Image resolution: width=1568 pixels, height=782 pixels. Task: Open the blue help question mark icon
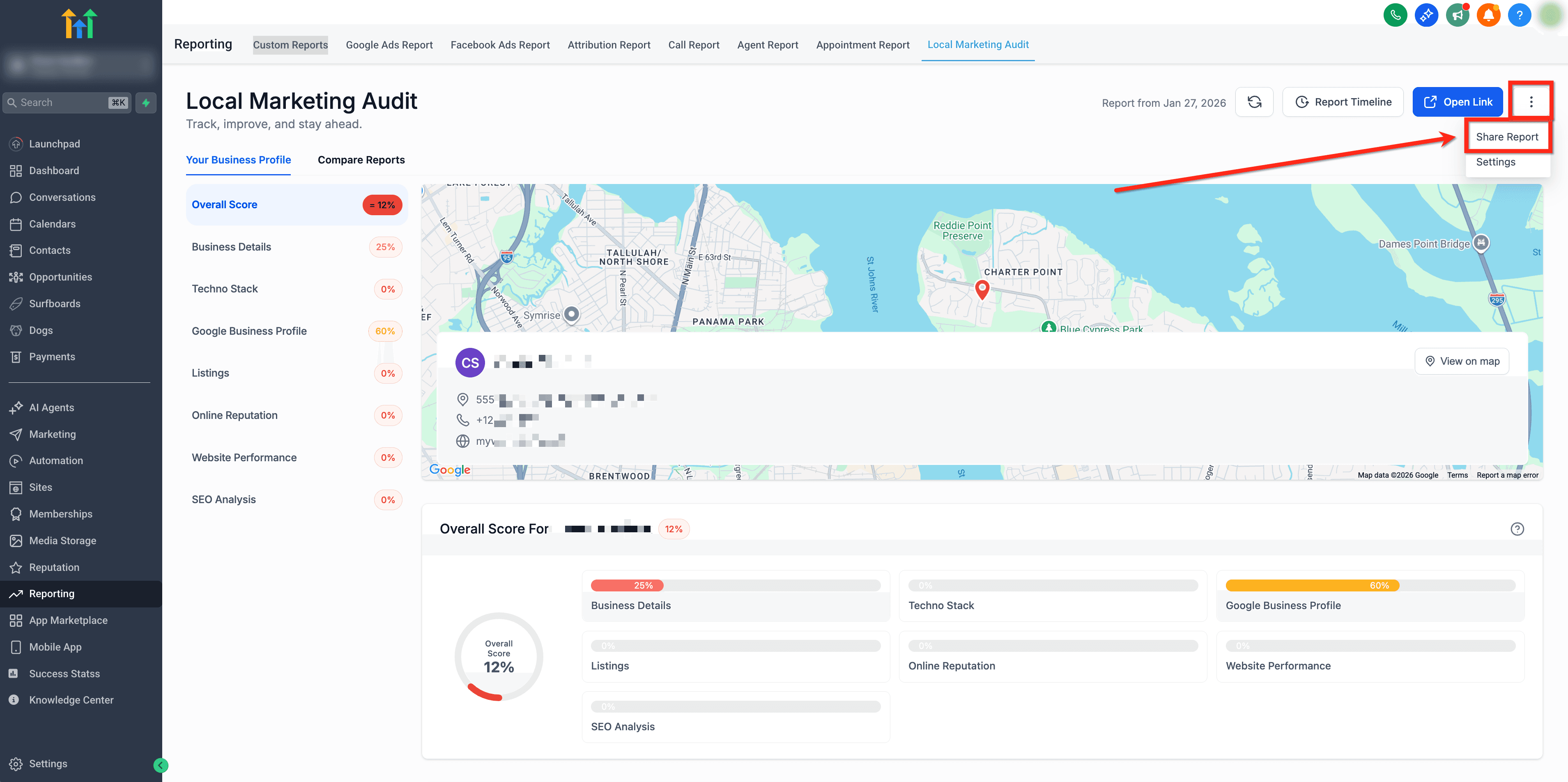click(x=1519, y=15)
